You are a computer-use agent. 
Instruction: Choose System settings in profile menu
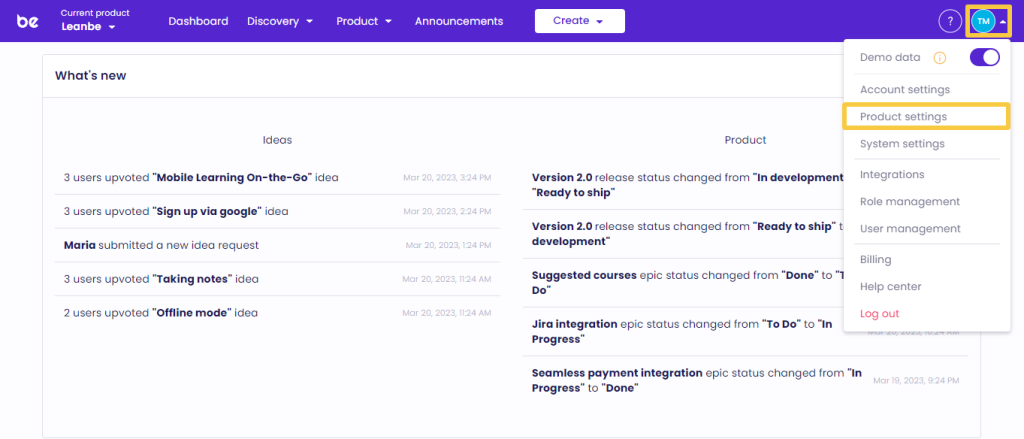click(901, 144)
